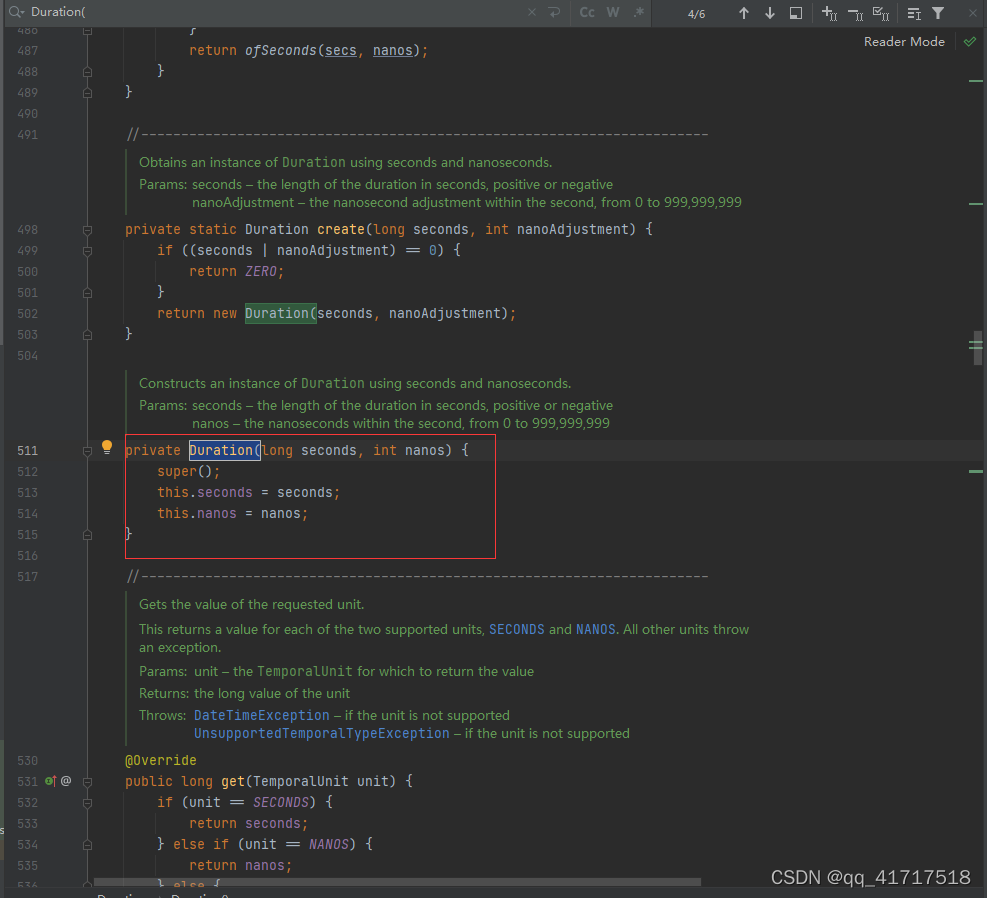Open the search filter funnel icon
The height and width of the screenshot is (898, 987).
pyautogui.click(x=938, y=13)
